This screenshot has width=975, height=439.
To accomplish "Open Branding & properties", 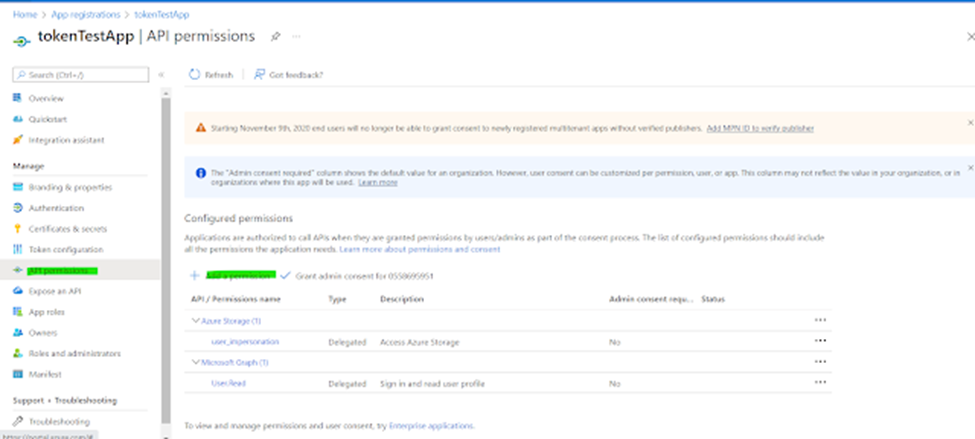I will [70, 187].
